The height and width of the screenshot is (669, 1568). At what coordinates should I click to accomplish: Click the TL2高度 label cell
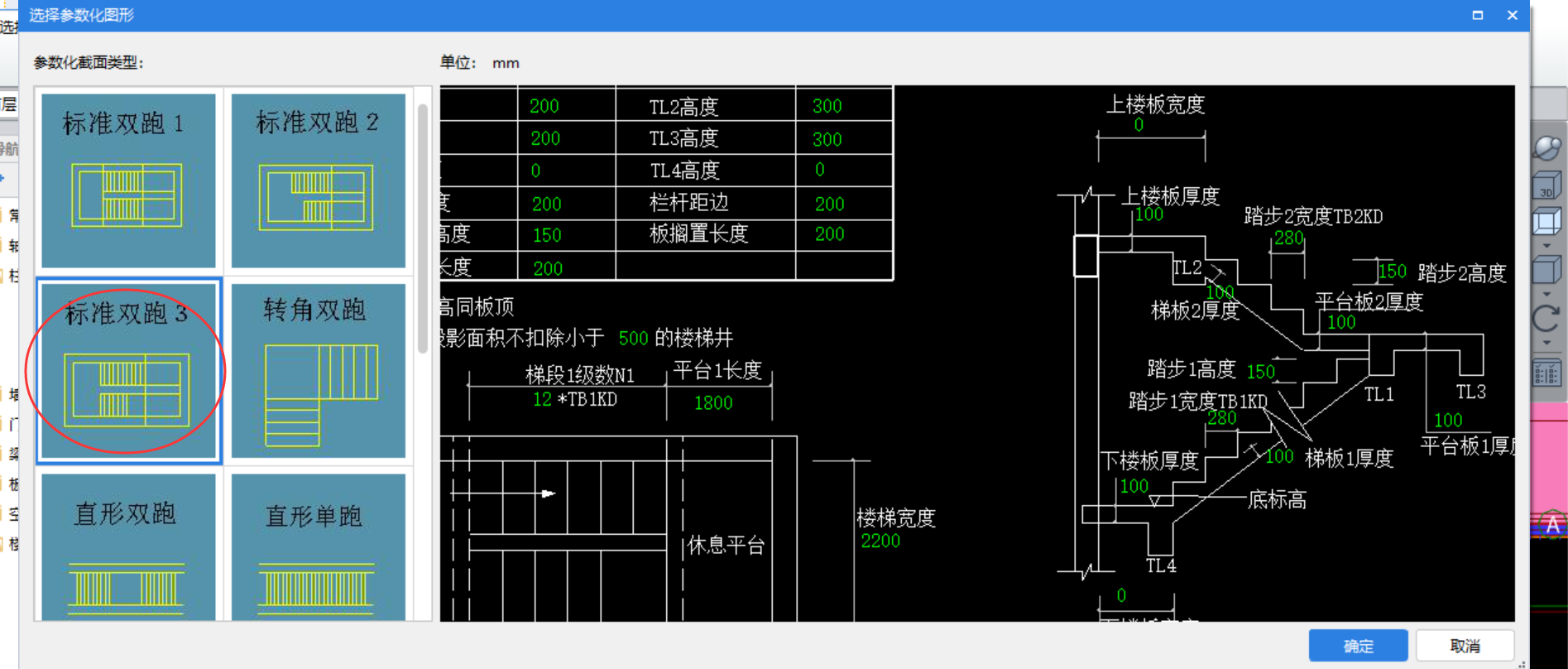683,107
